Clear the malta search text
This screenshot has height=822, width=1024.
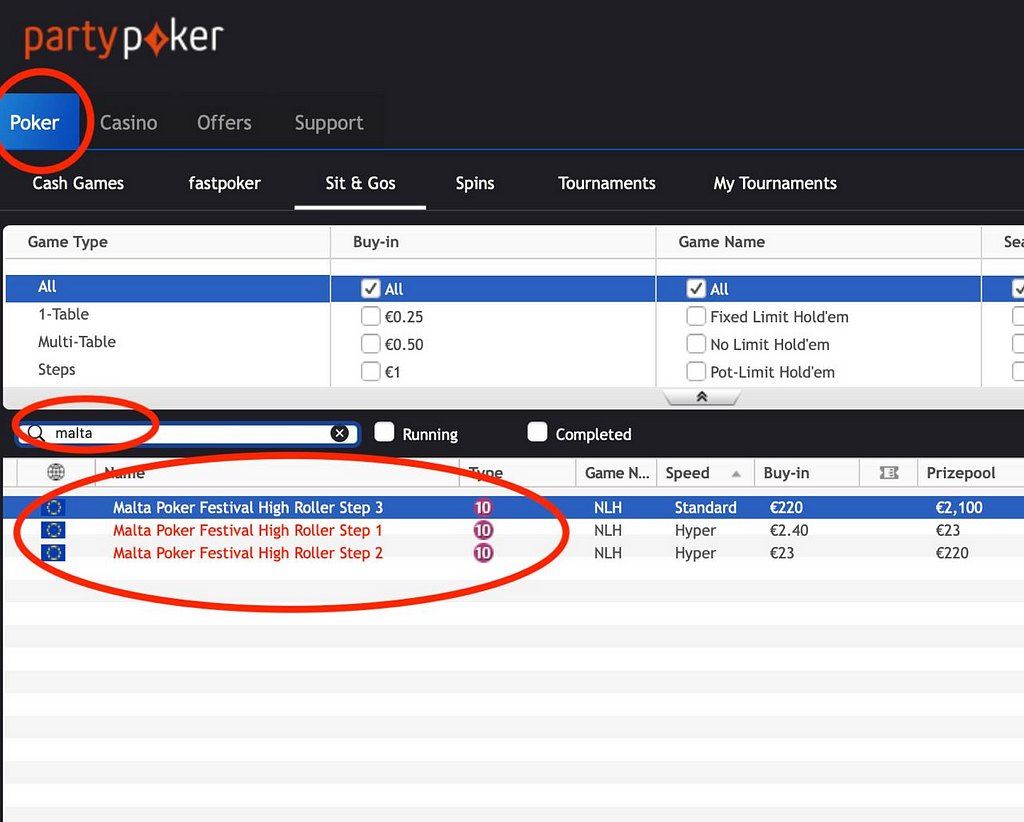[340, 433]
